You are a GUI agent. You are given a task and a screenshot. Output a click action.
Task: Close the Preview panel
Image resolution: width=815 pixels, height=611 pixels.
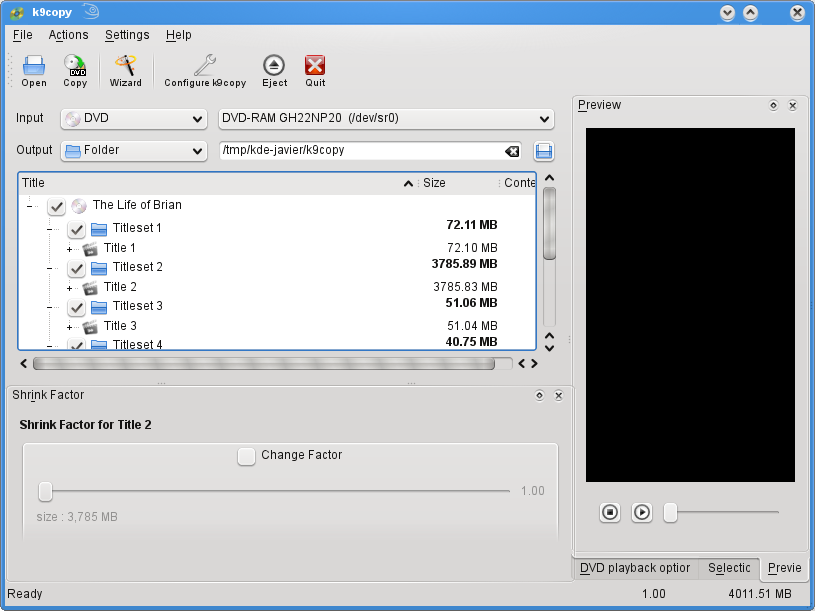(793, 105)
